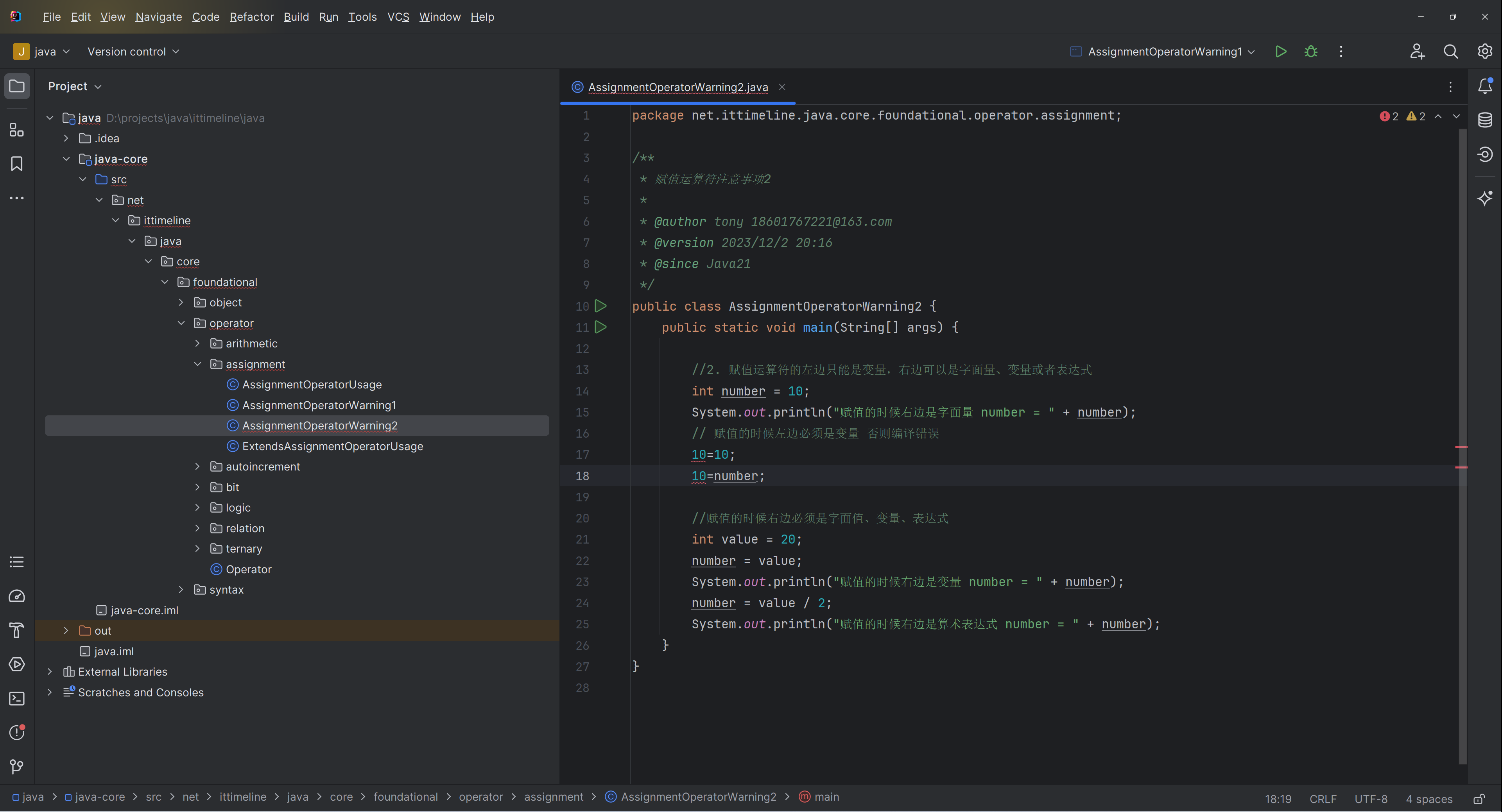
Task: Expand the arithmetic package
Action: (x=197, y=343)
